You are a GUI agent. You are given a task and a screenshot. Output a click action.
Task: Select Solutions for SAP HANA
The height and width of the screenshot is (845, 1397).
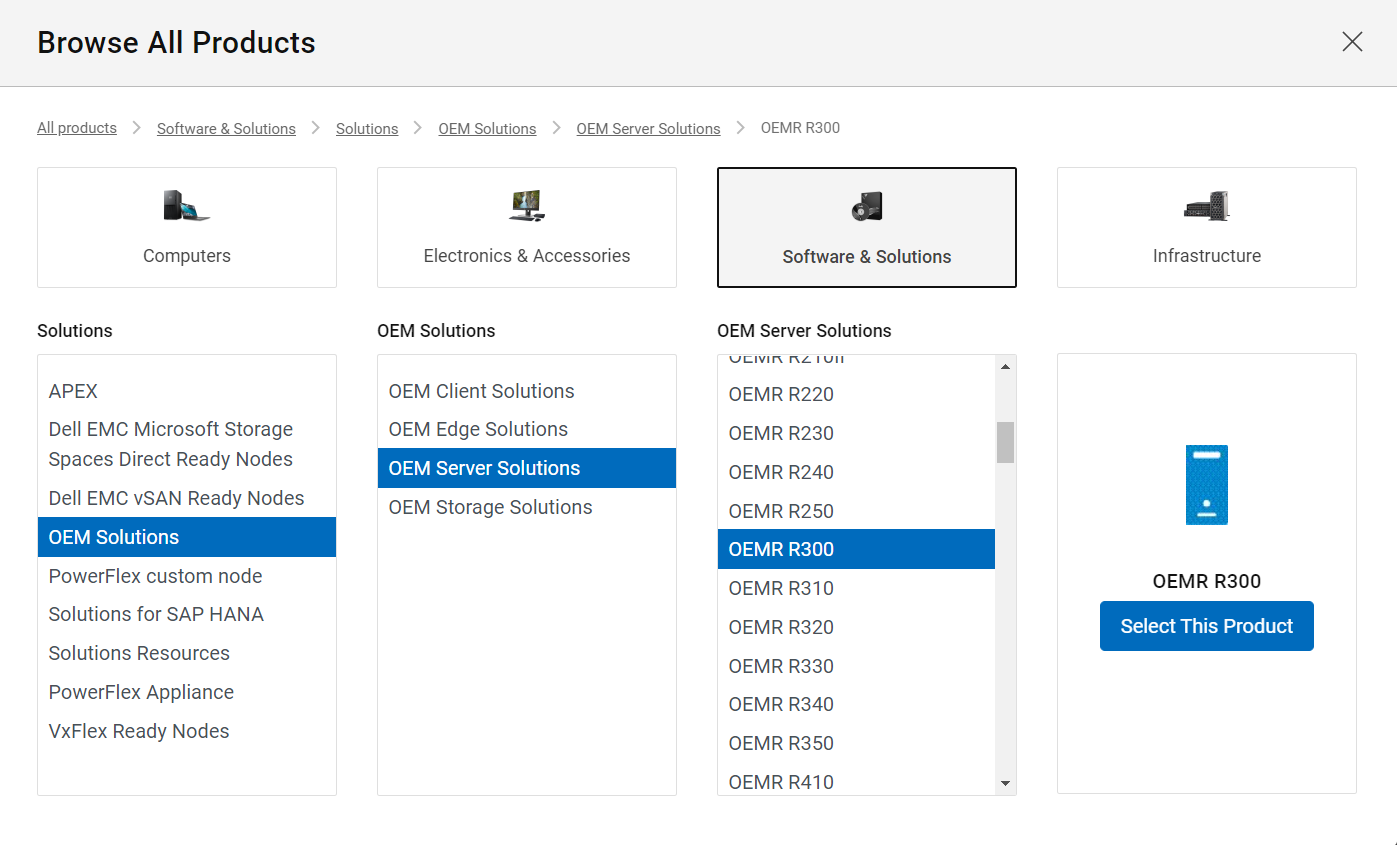[x=156, y=614]
